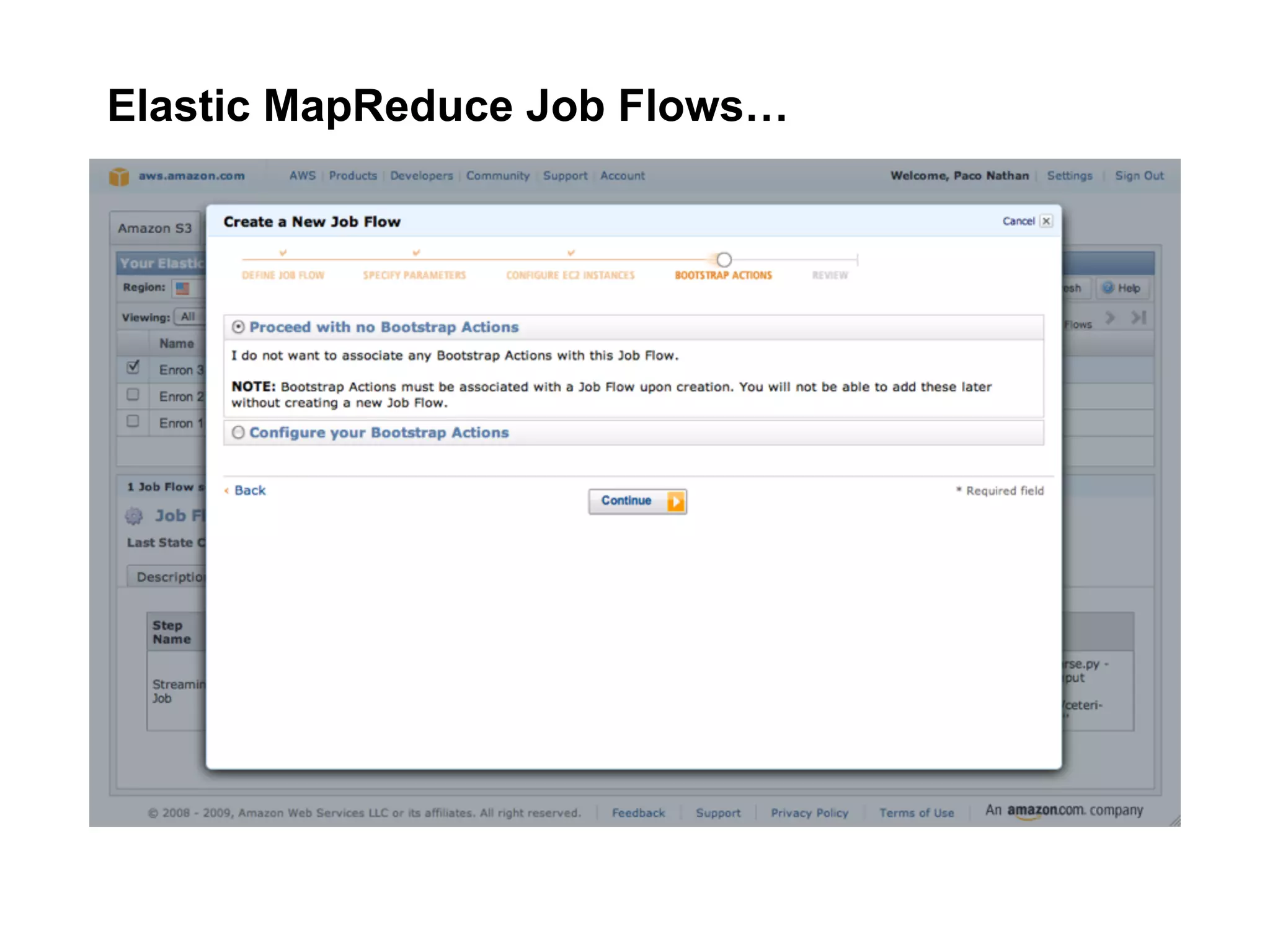Click the Job Flow gear icon
This screenshot has width=1270, height=952.
pos(134,516)
